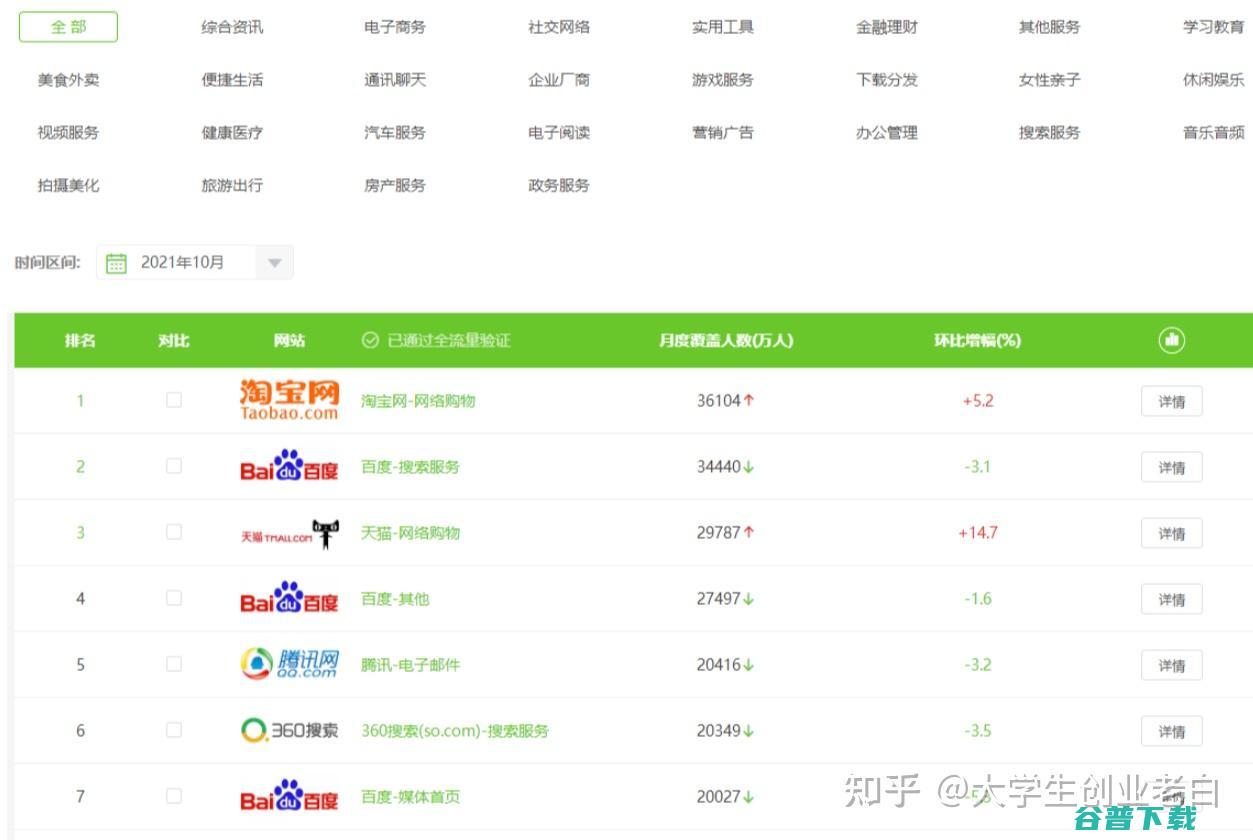Expand the month selector dropdown arrow

pyautogui.click(x=274, y=262)
